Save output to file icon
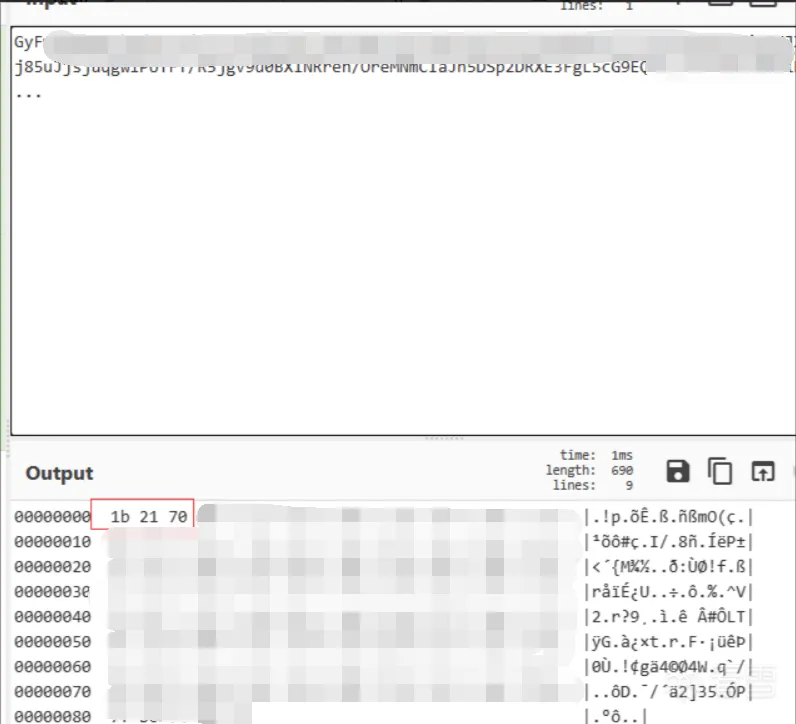This screenshot has width=796, height=724. (678, 471)
